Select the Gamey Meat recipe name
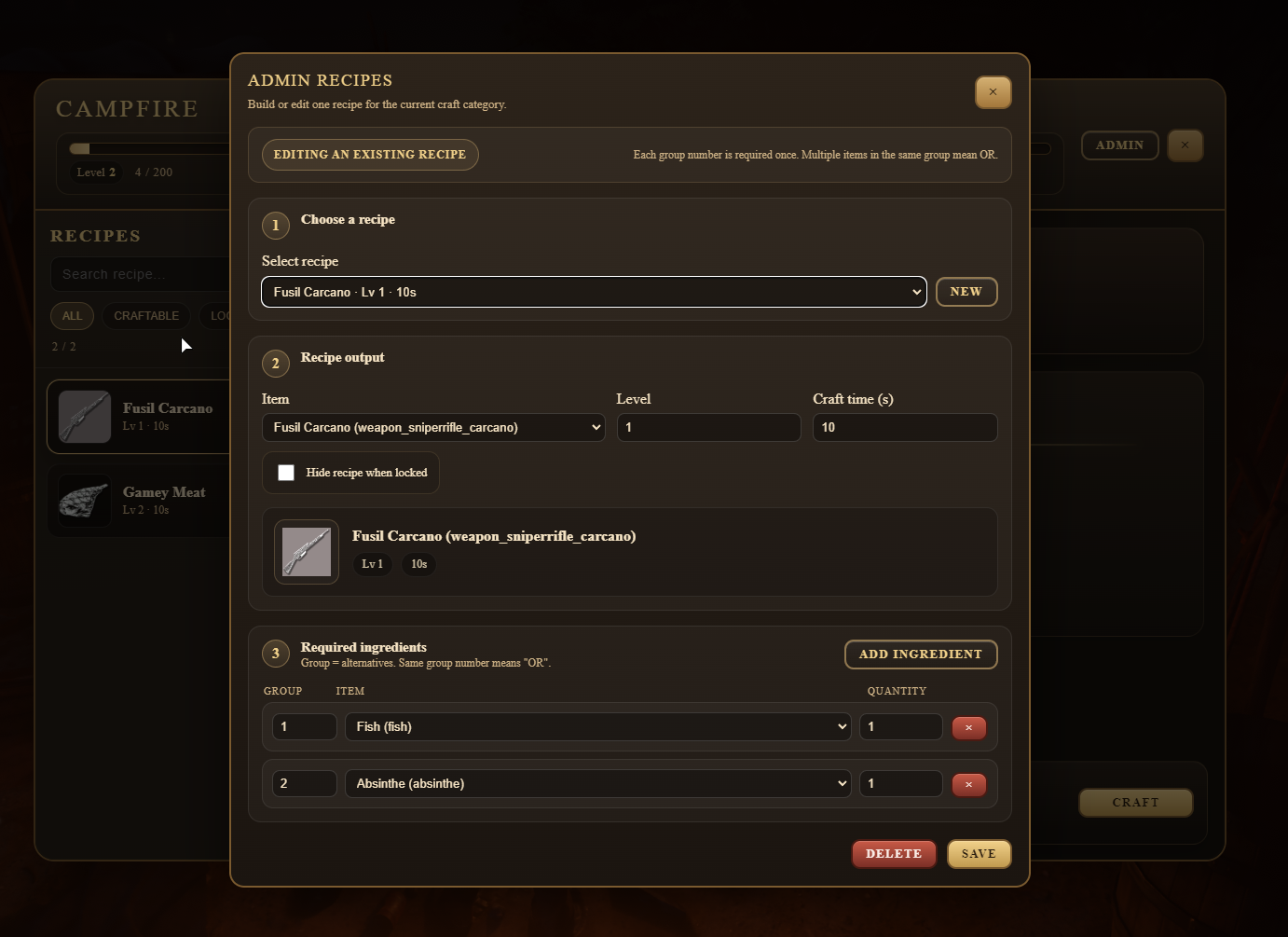 [x=164, y=492]
